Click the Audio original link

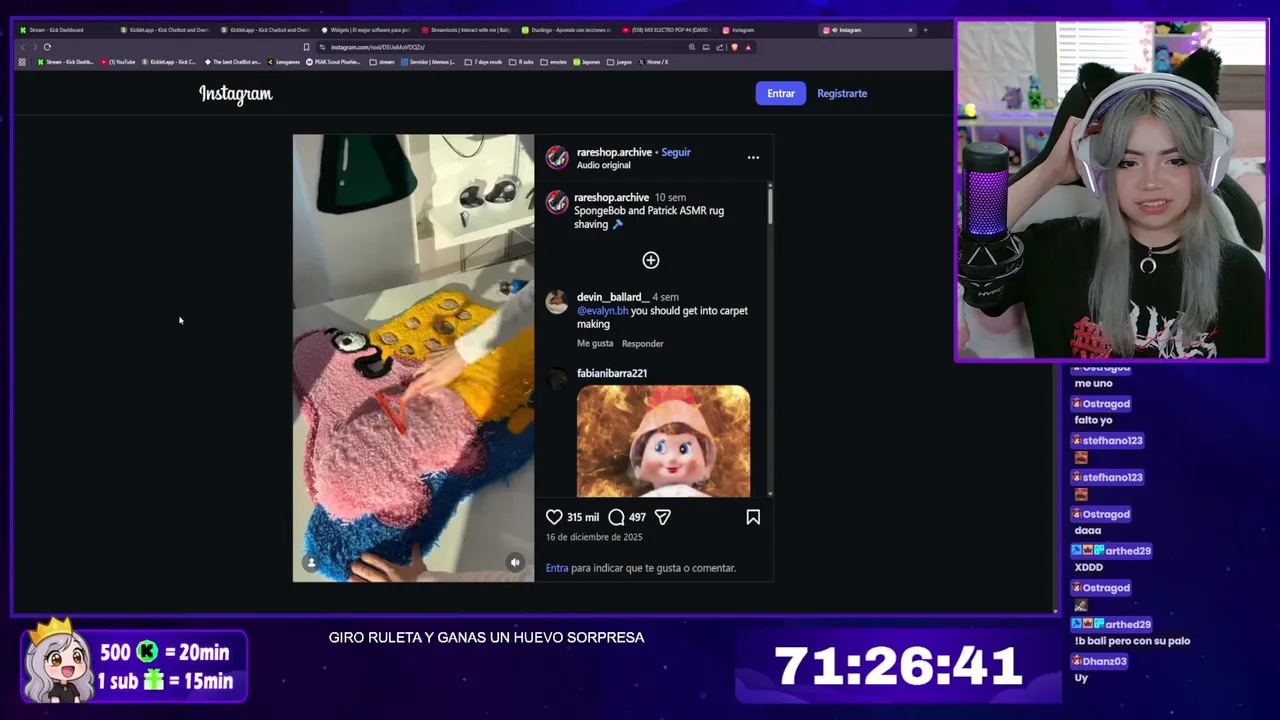(x=604, y=165)
